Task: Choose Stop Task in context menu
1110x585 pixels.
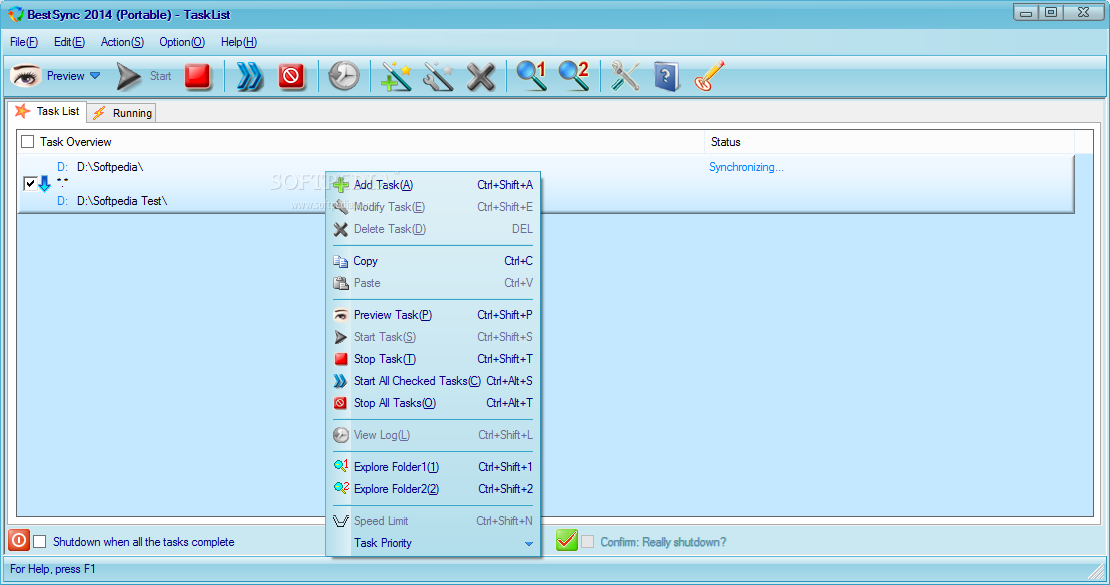Action: 433,358
